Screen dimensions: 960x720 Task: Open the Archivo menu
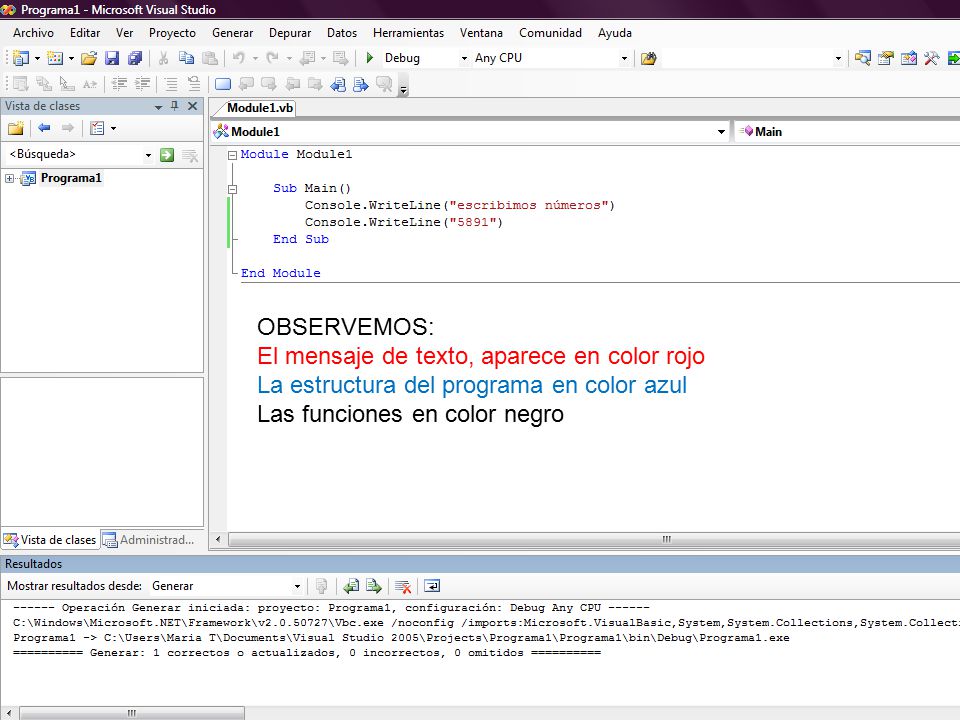point(33,33)
